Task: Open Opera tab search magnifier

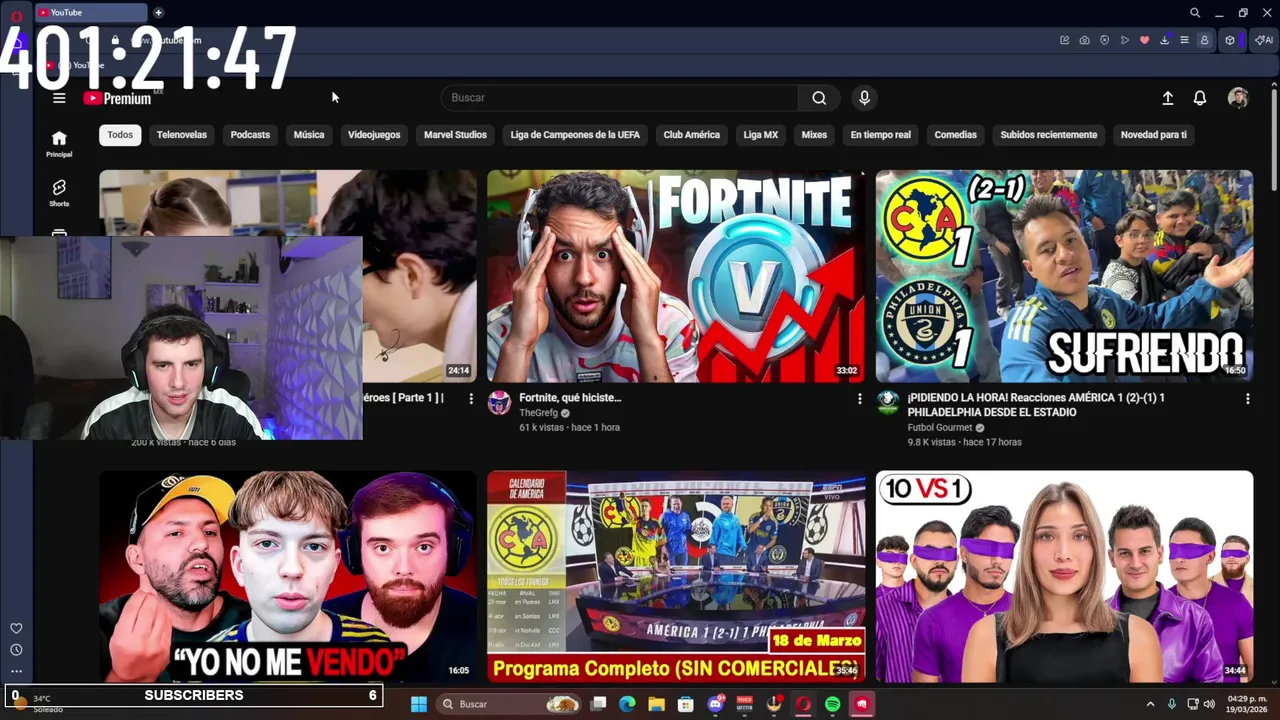Action: pyautogui.click(x=1195, y=13)
